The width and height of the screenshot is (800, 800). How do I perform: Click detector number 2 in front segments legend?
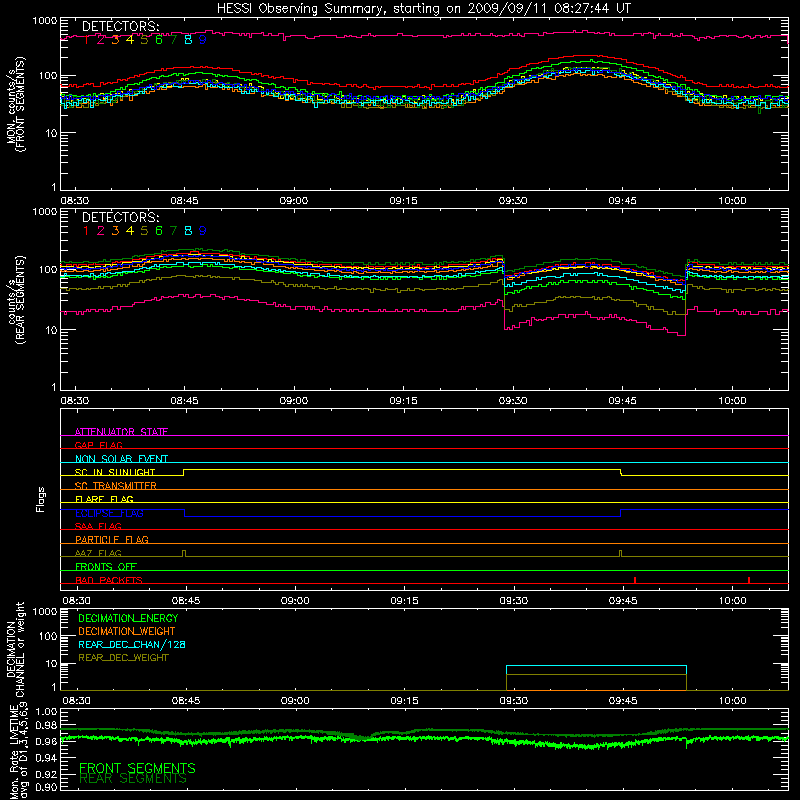point(101,40)
